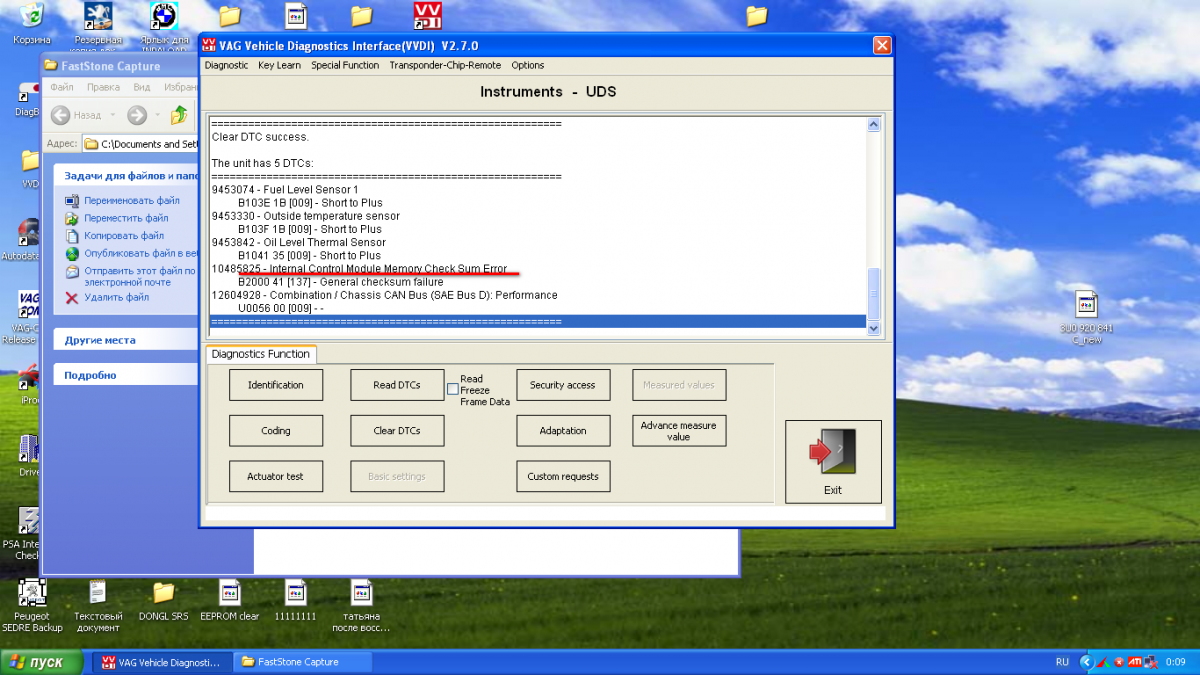1200x675 pixels.
Task: Open the Options menu
Action: (x=528, y=65)
